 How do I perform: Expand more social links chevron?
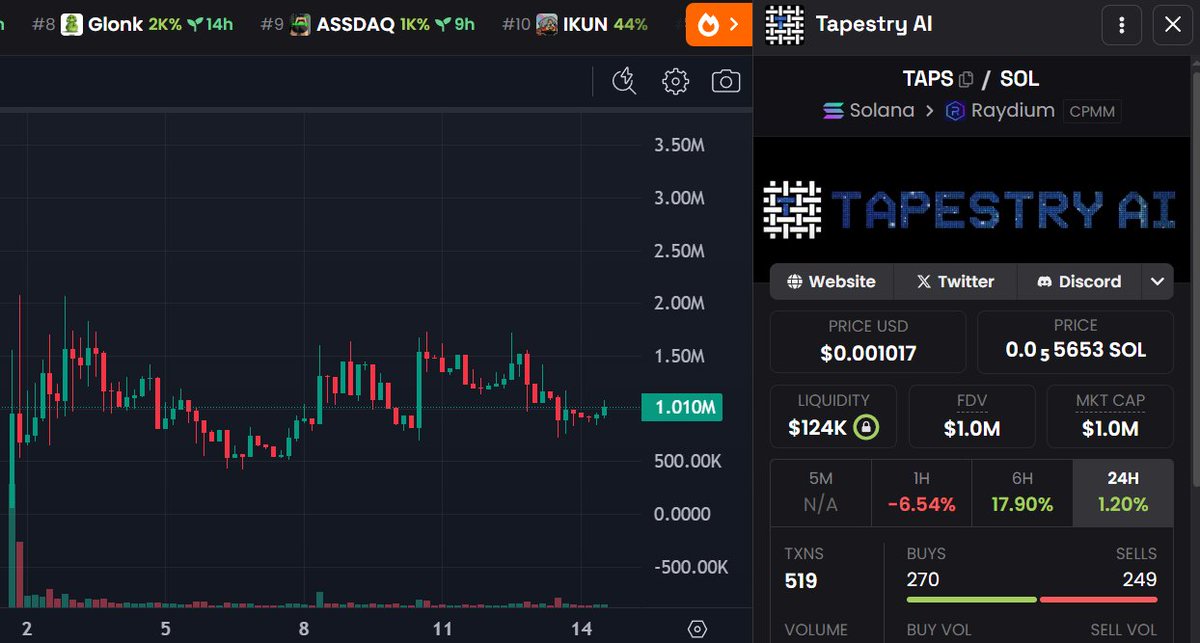click(1157, 281)
